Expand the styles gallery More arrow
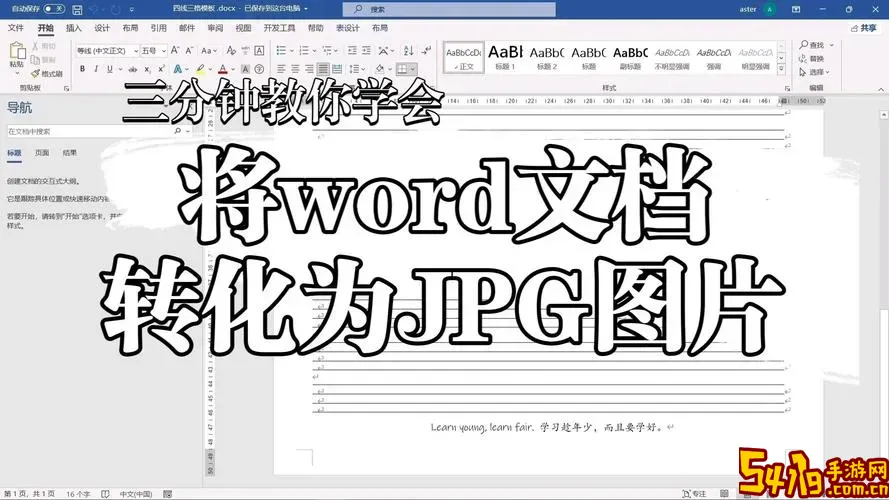The image size is (889, 500). coord(781,68)
